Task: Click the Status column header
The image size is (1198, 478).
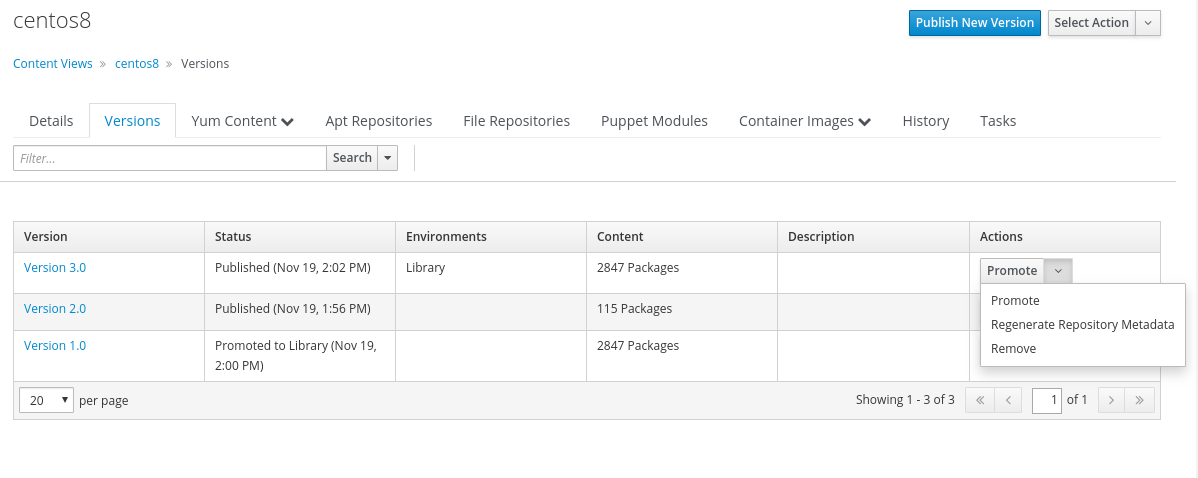Action: tap(300, 237)
